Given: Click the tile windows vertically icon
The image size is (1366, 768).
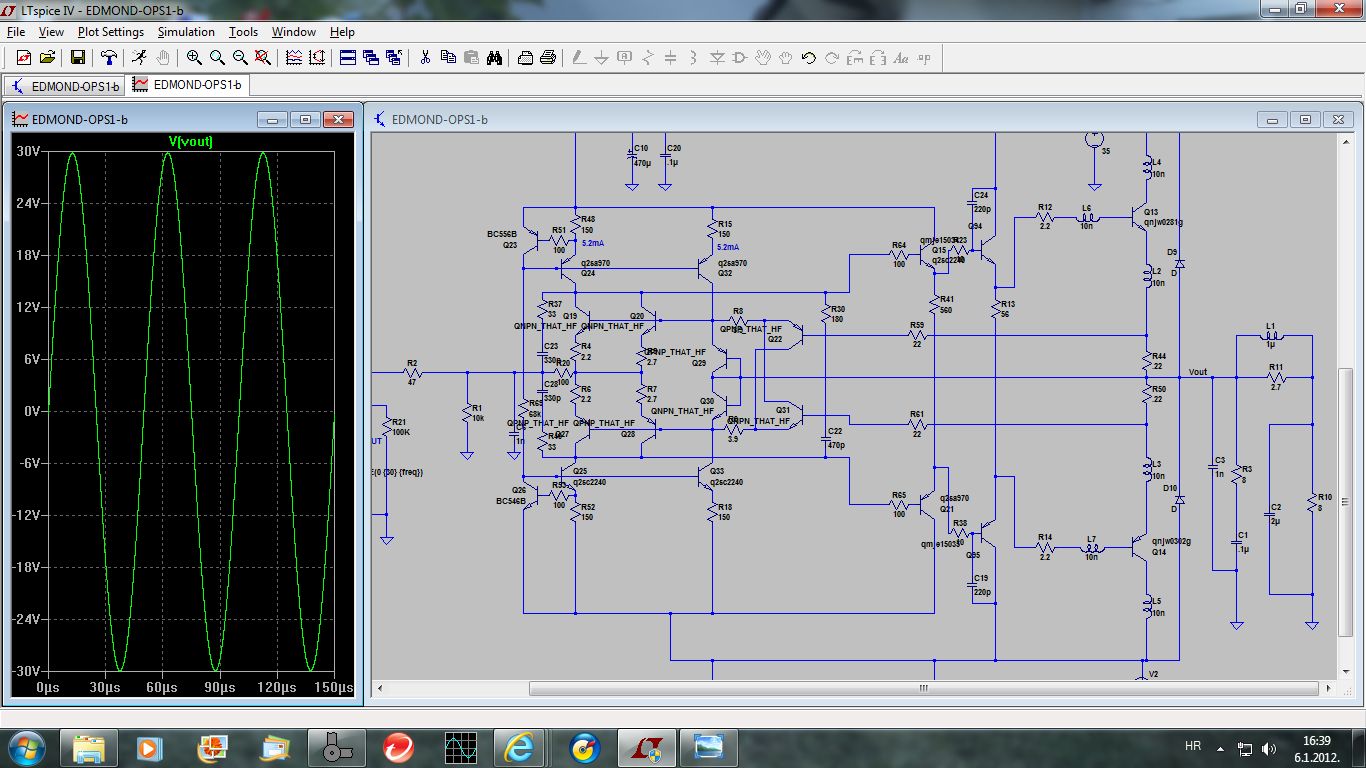Looking at the screenshot, I should (371, 58).
